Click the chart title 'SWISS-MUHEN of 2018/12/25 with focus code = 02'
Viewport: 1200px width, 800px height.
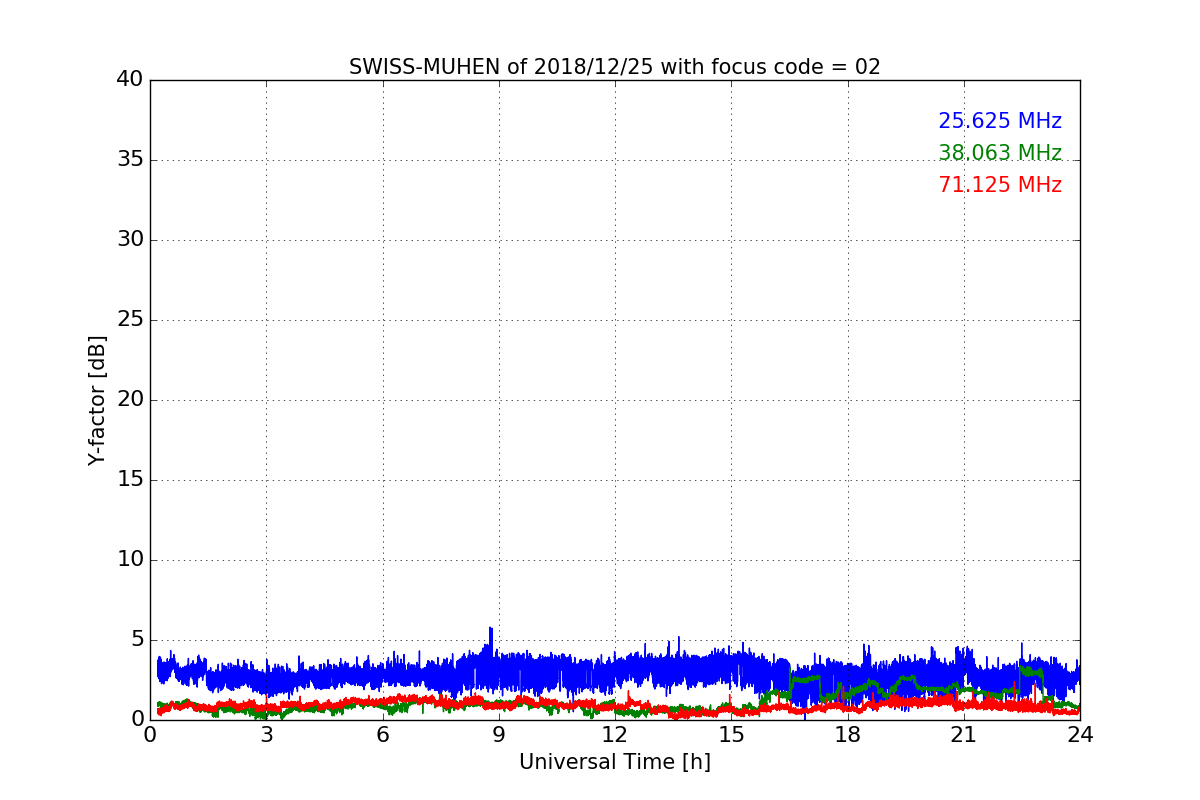point(615,67)
